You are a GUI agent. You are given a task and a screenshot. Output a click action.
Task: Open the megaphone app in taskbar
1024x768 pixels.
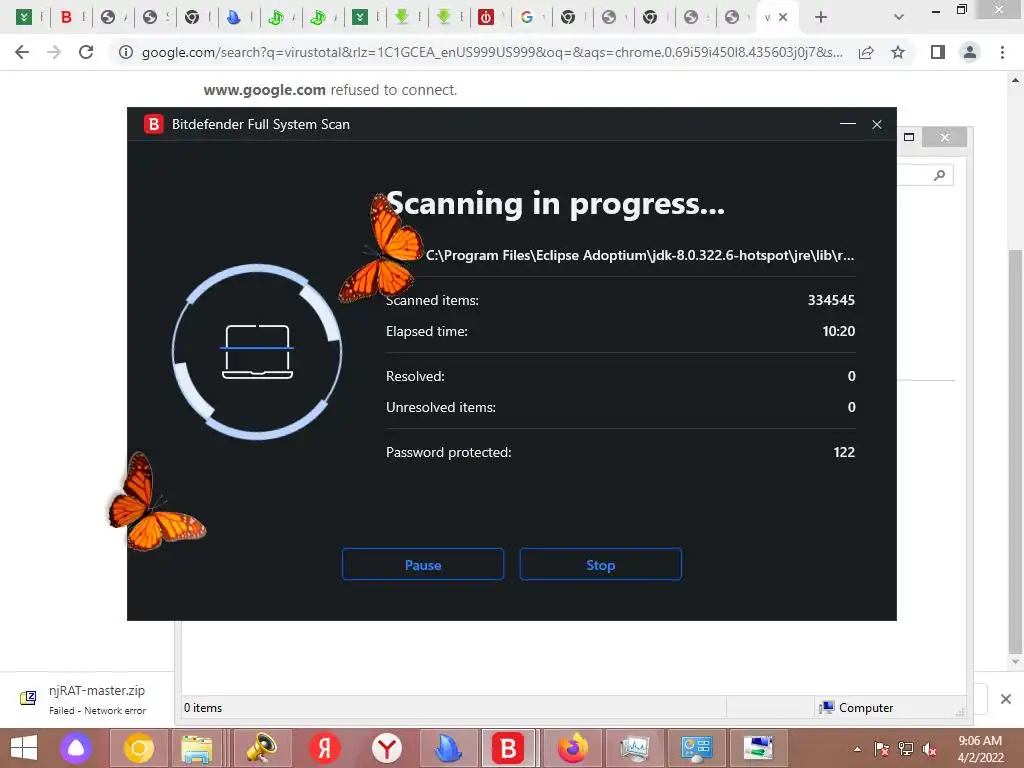tap(261, 748)
